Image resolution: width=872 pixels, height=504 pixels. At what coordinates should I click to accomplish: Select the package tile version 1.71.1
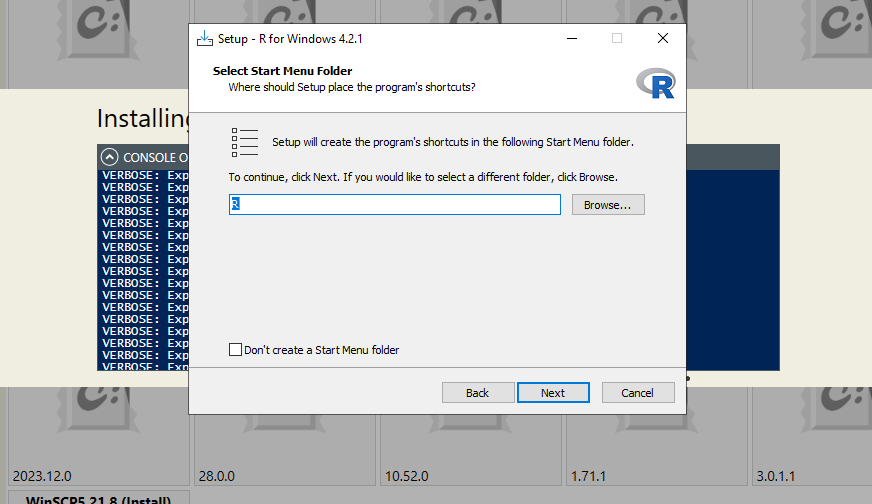click(x=657, y=437)
